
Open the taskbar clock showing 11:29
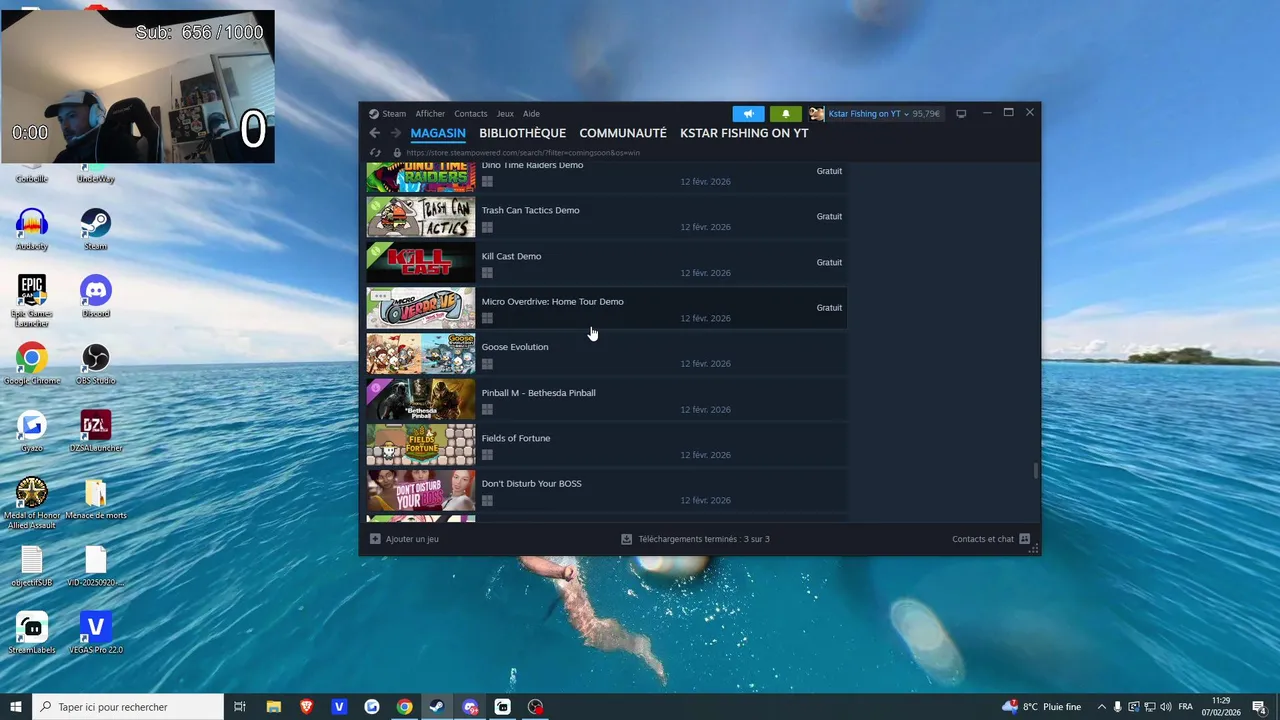pyautogui.click(x=1221, y=707)
